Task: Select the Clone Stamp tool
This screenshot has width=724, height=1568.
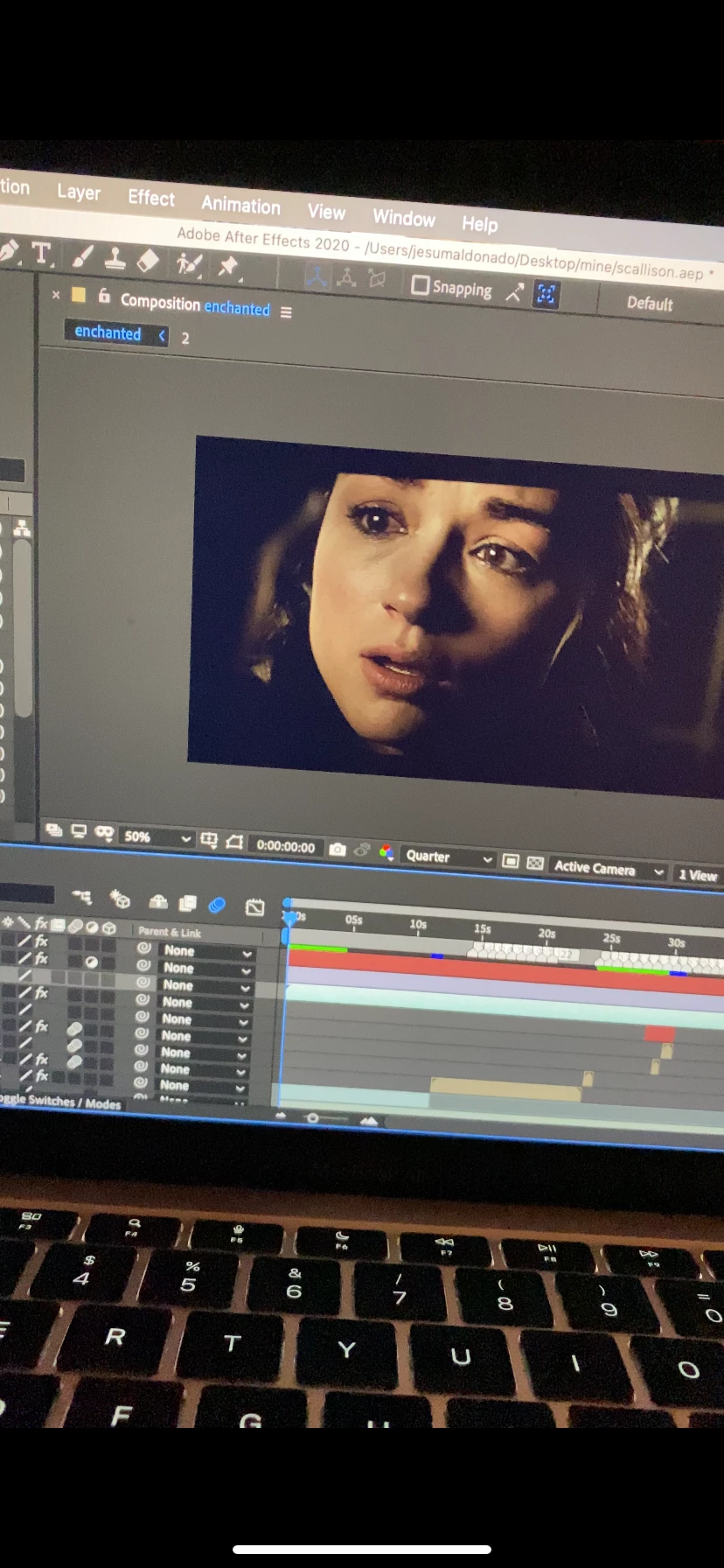Action: click(x=115, y=258)
